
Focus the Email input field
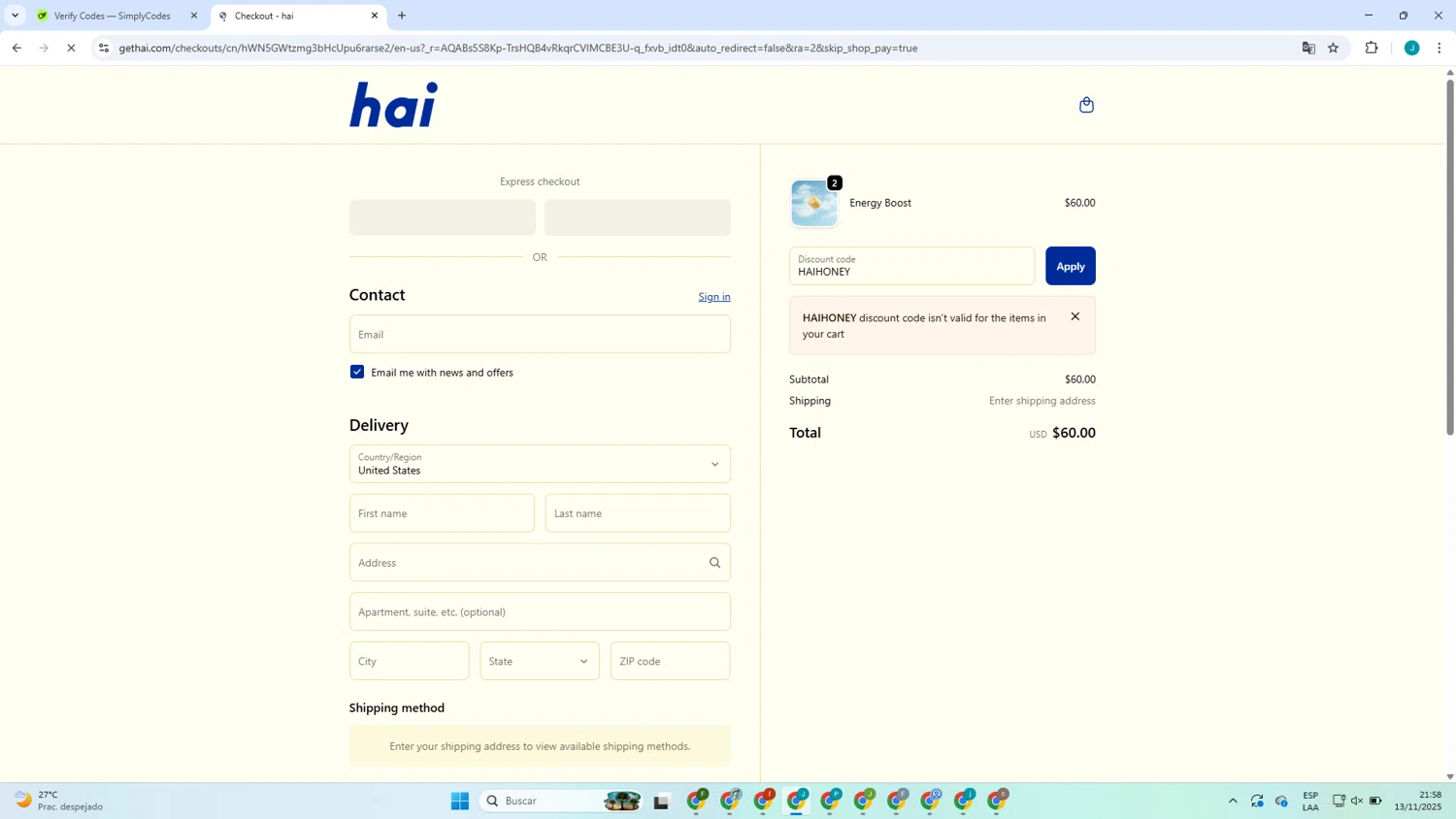[x=540, y=334]
